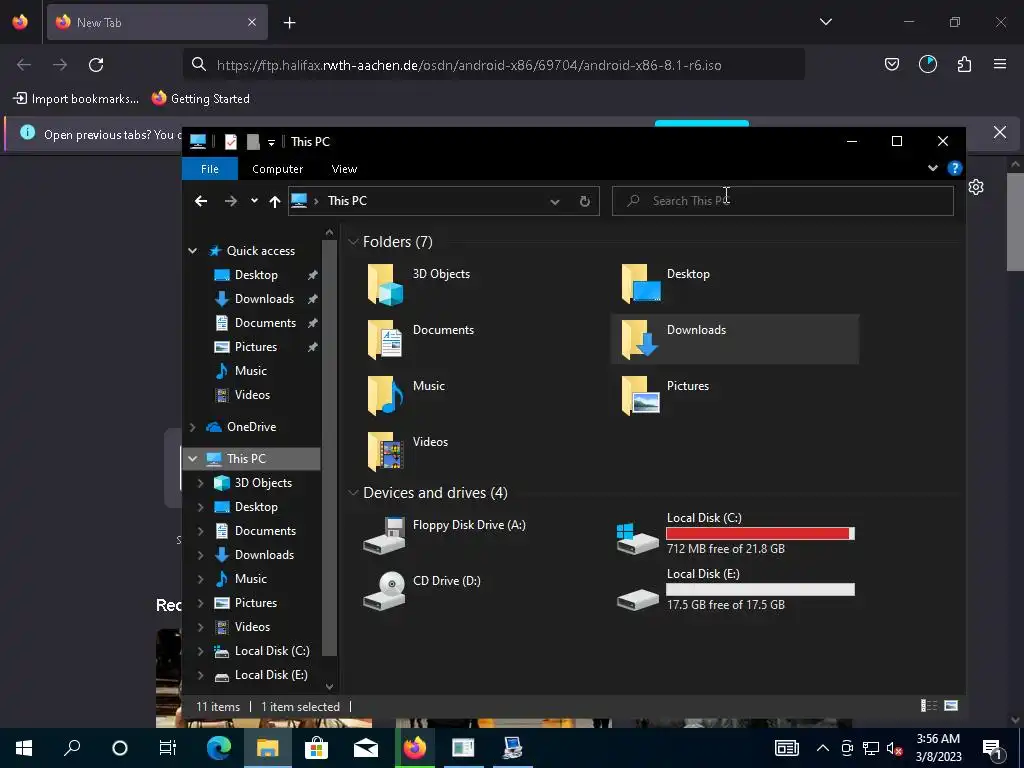1024x768 pixels.
Task: Click Import bookmarks in Firefox
Action: pos(76,99)
